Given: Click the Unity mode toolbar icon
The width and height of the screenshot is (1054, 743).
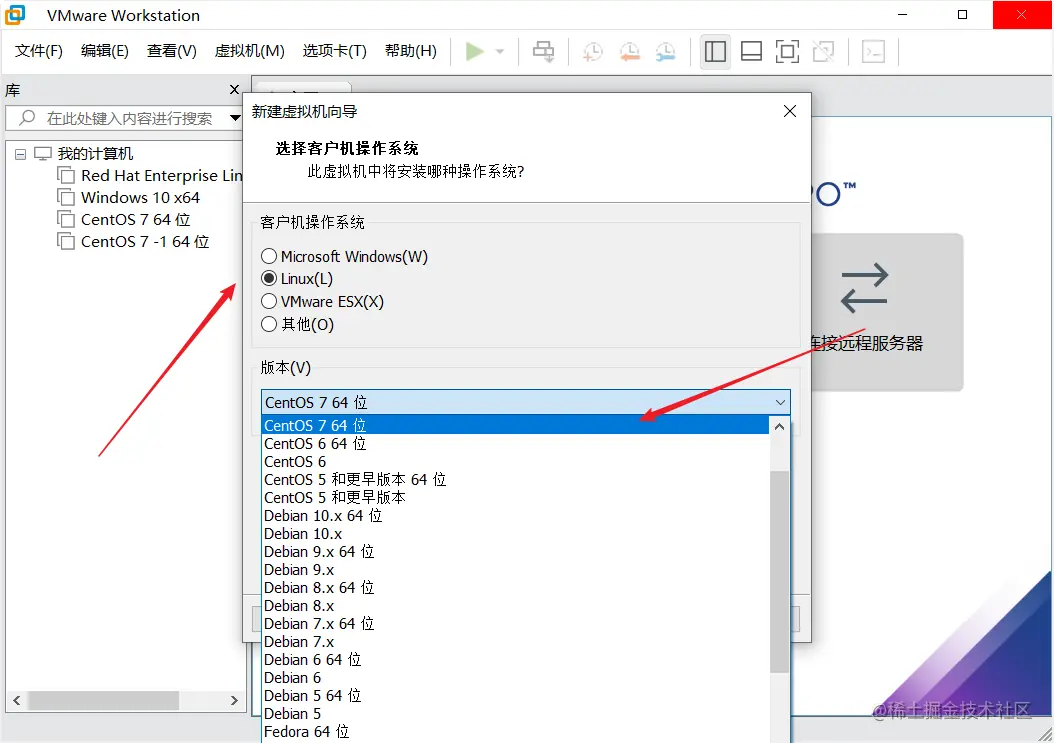Looking at the screenshot, I should click(823, 52).
